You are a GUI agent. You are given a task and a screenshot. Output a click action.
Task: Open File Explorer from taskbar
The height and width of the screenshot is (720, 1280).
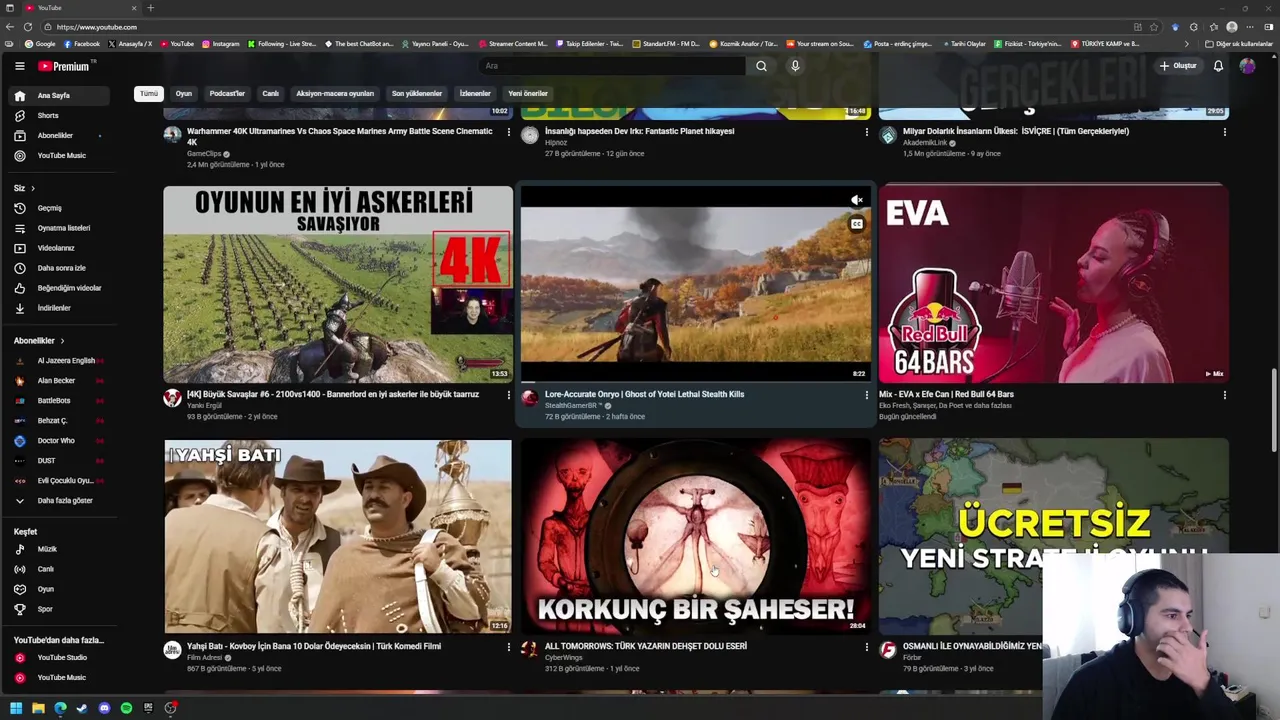(x=38, y=708)
